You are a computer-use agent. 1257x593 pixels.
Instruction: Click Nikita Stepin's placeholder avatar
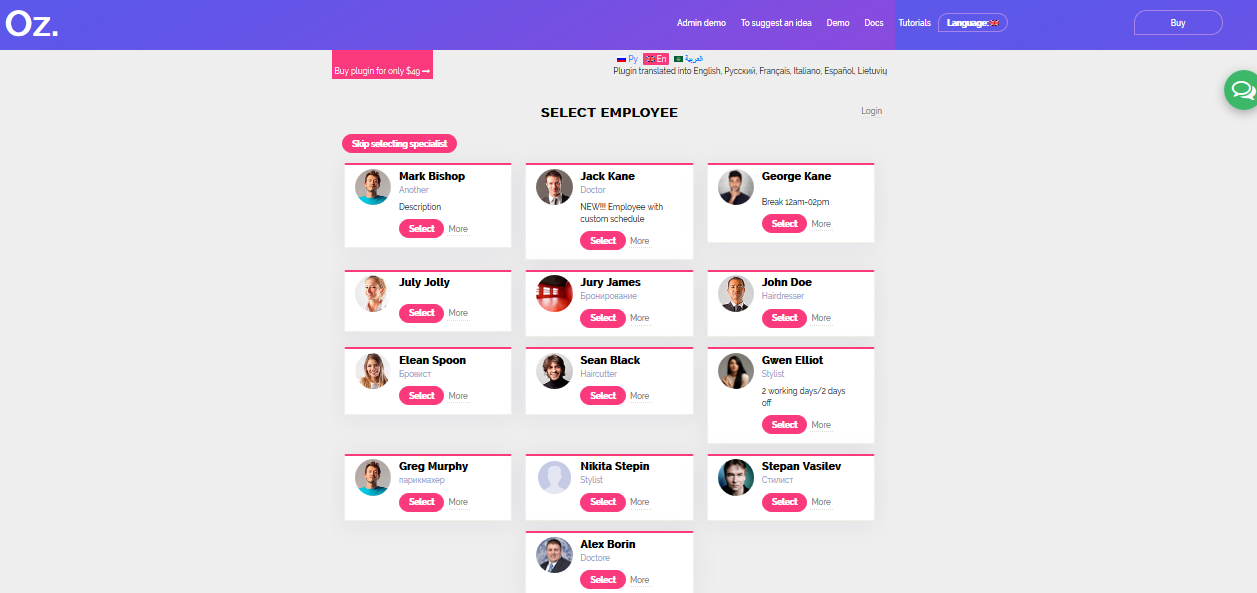pos(554,477)
